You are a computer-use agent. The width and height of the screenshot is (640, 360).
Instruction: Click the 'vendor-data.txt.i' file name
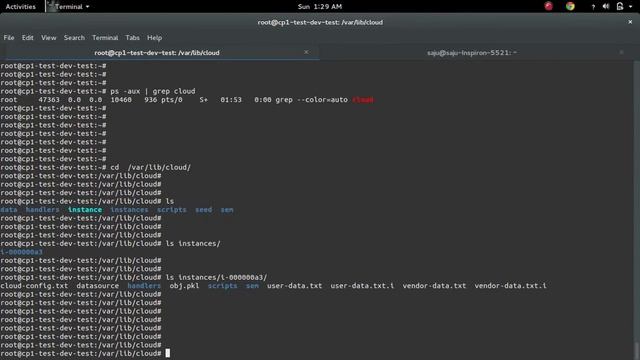pyautogui.click(x=510, y=286)
